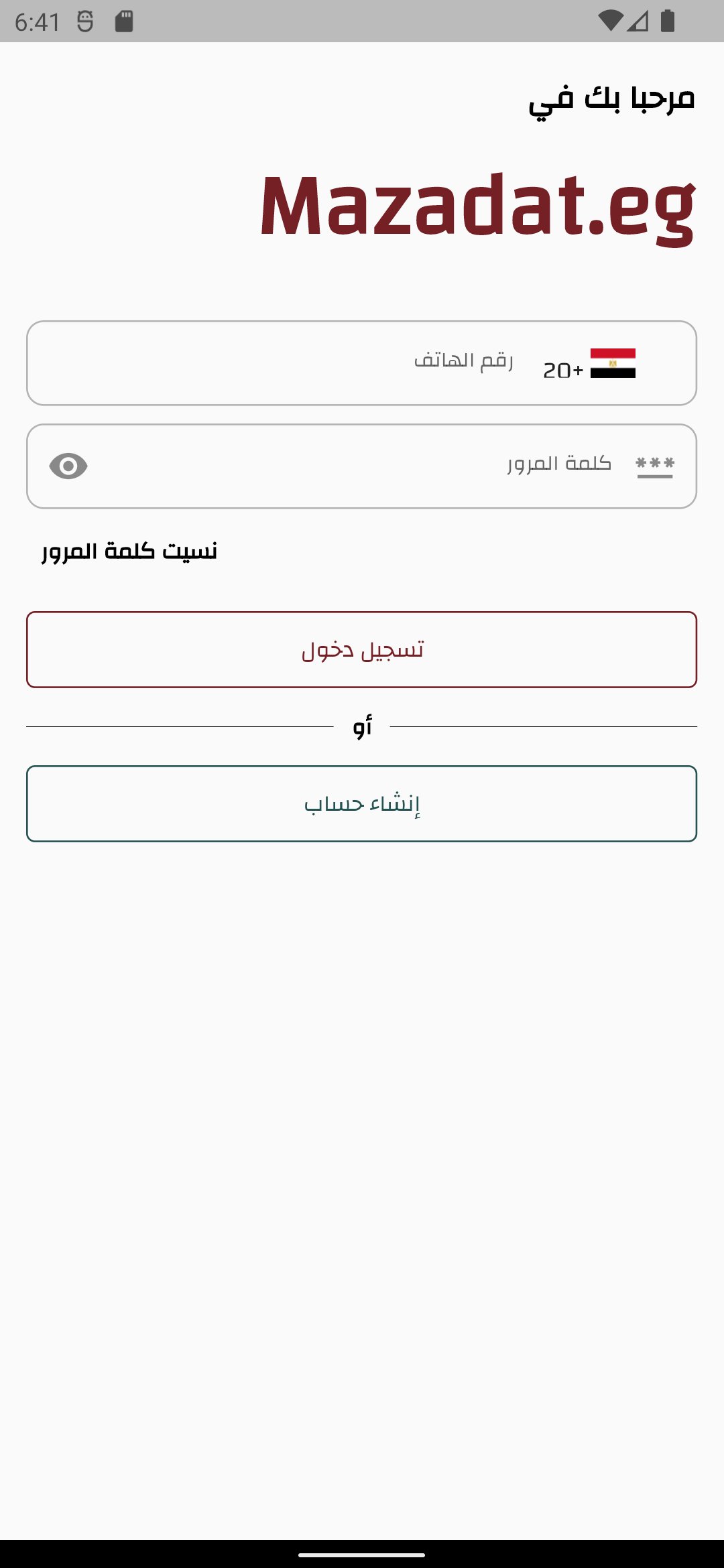The width and height of the screenshot is (724, 1568).
Task: Open the نسيت كلمة المرور forgot password link
Action: (129, 551)
